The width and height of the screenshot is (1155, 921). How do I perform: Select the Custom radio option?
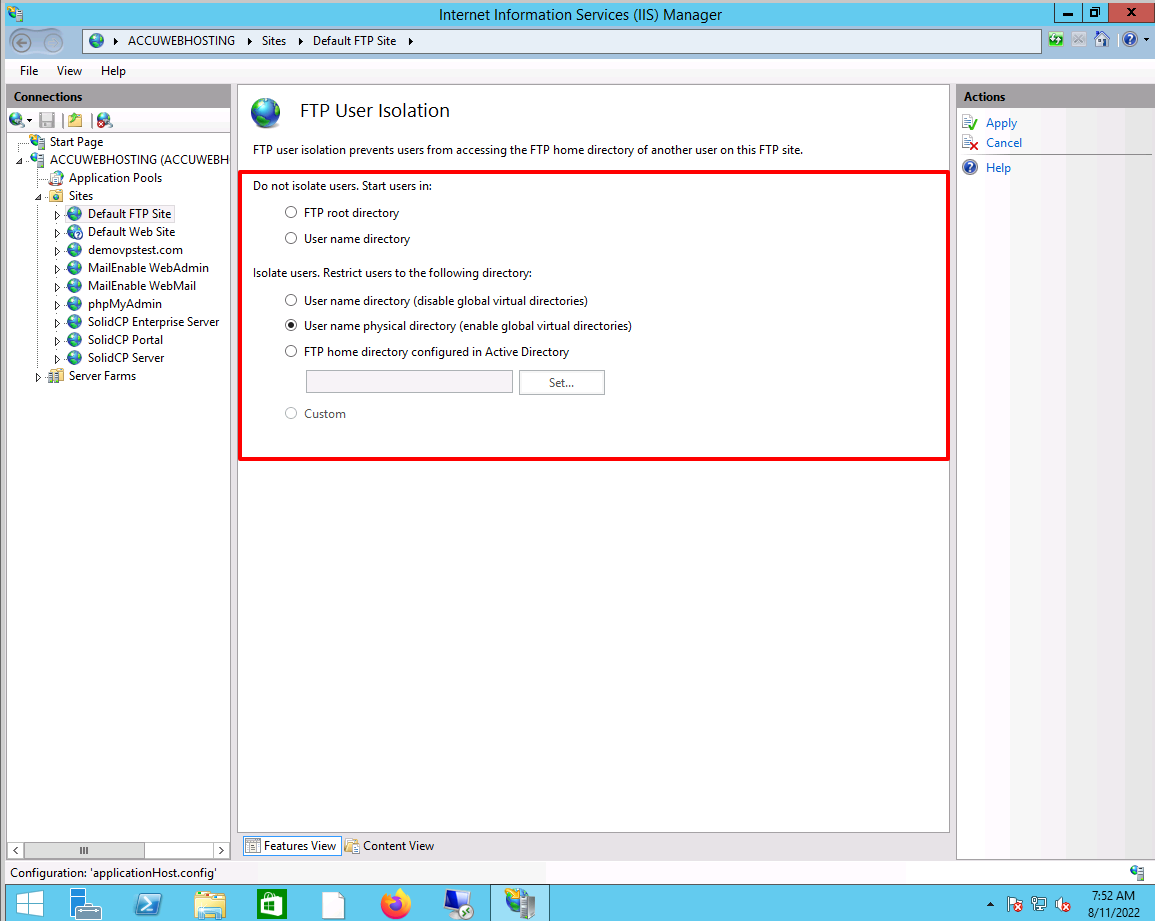click(291, 413)
